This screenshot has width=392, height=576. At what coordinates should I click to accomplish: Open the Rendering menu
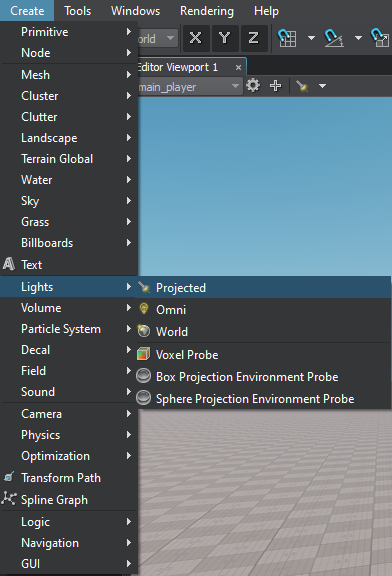point(207,11)
